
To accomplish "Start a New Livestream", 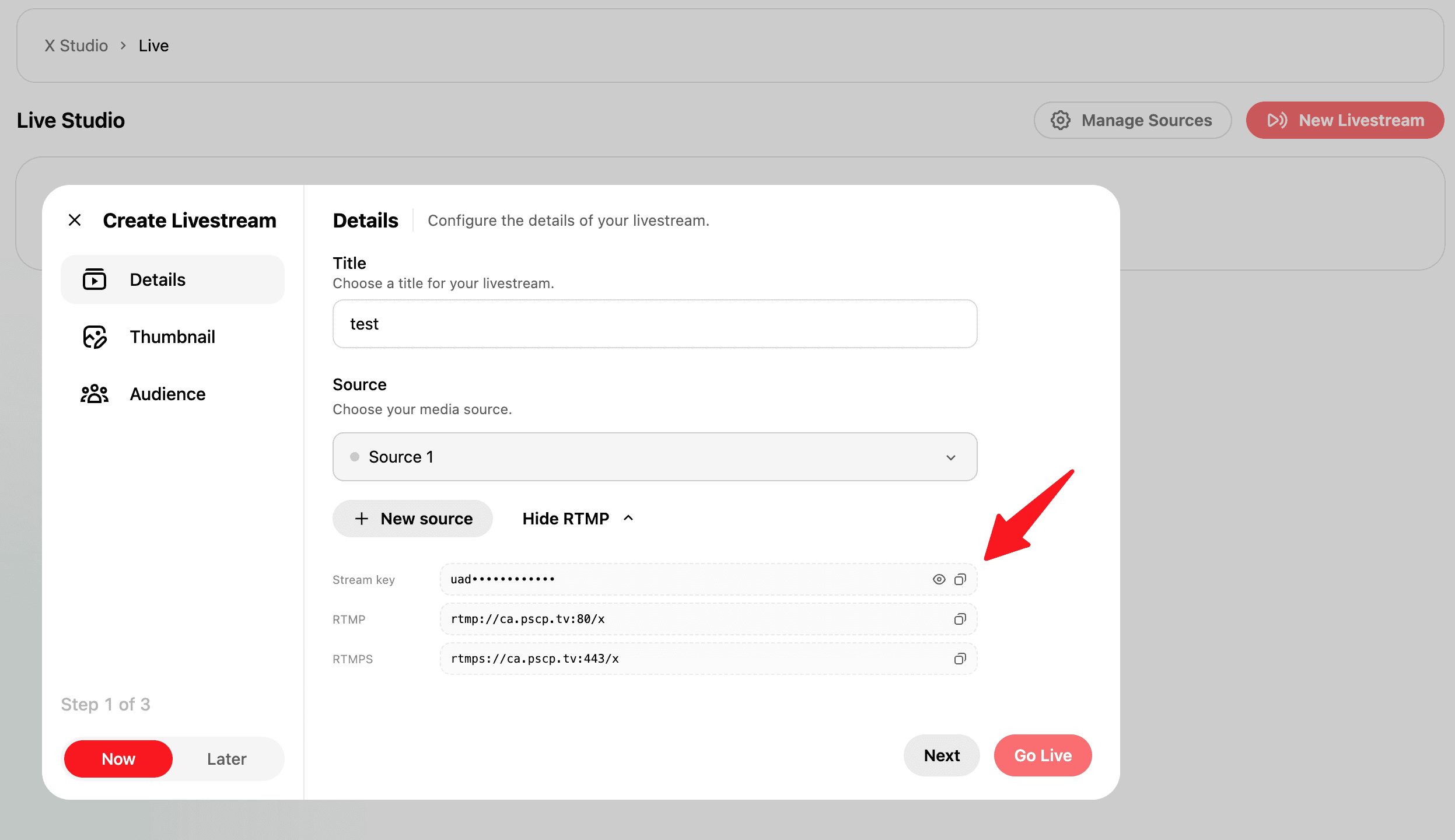I will (x=1345, y=120).
